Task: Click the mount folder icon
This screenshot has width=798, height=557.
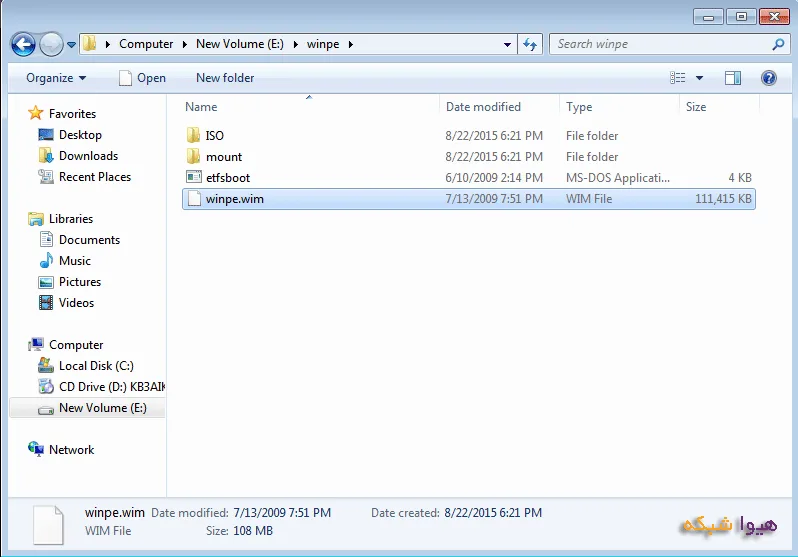Action: [x=193, y=156]
